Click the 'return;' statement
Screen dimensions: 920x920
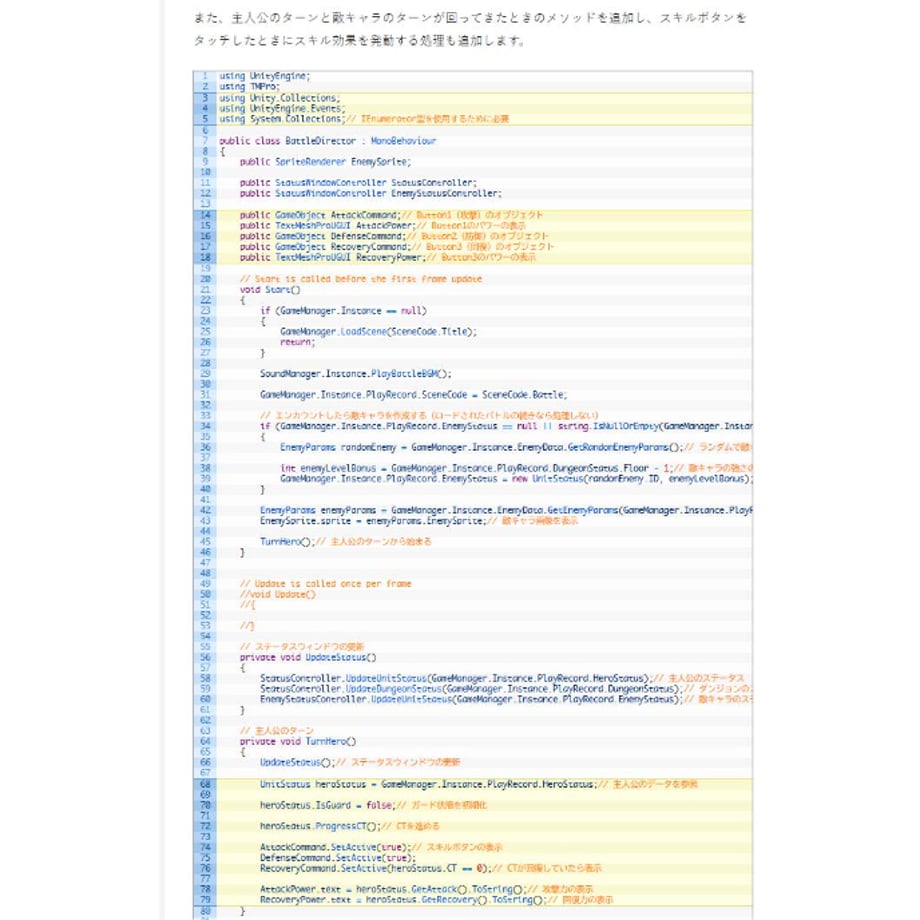297,342
